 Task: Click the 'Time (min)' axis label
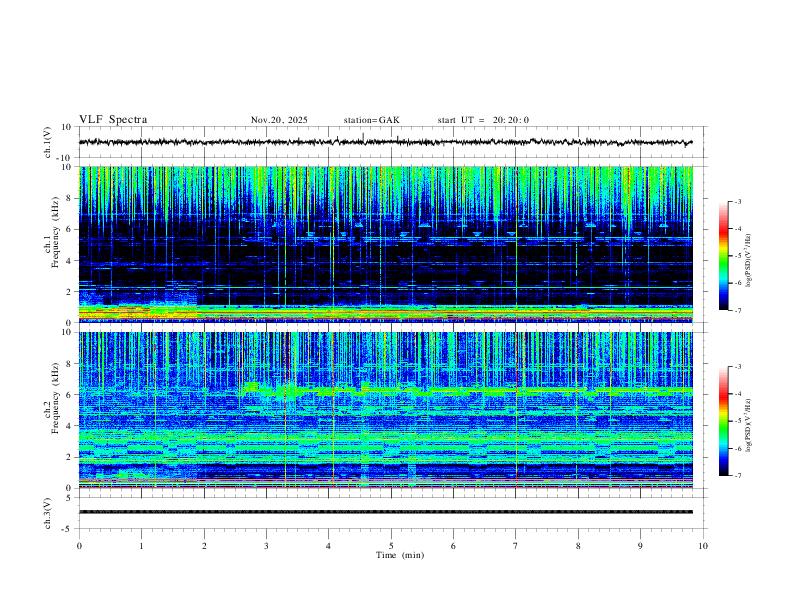point(400,555)
